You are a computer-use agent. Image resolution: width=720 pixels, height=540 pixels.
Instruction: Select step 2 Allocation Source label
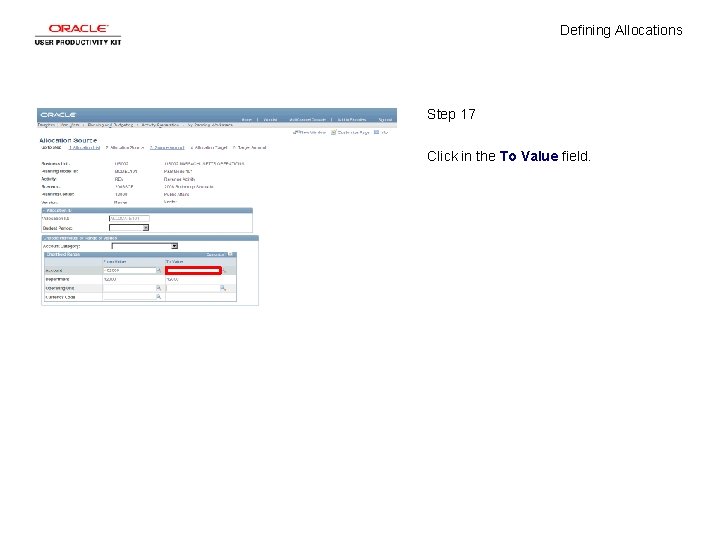(x=124, y=148)
